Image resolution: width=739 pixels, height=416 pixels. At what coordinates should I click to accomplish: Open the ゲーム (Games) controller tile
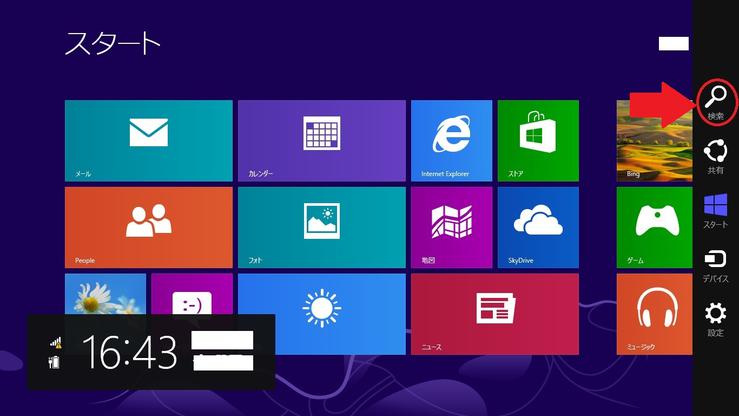click(654, 227)
